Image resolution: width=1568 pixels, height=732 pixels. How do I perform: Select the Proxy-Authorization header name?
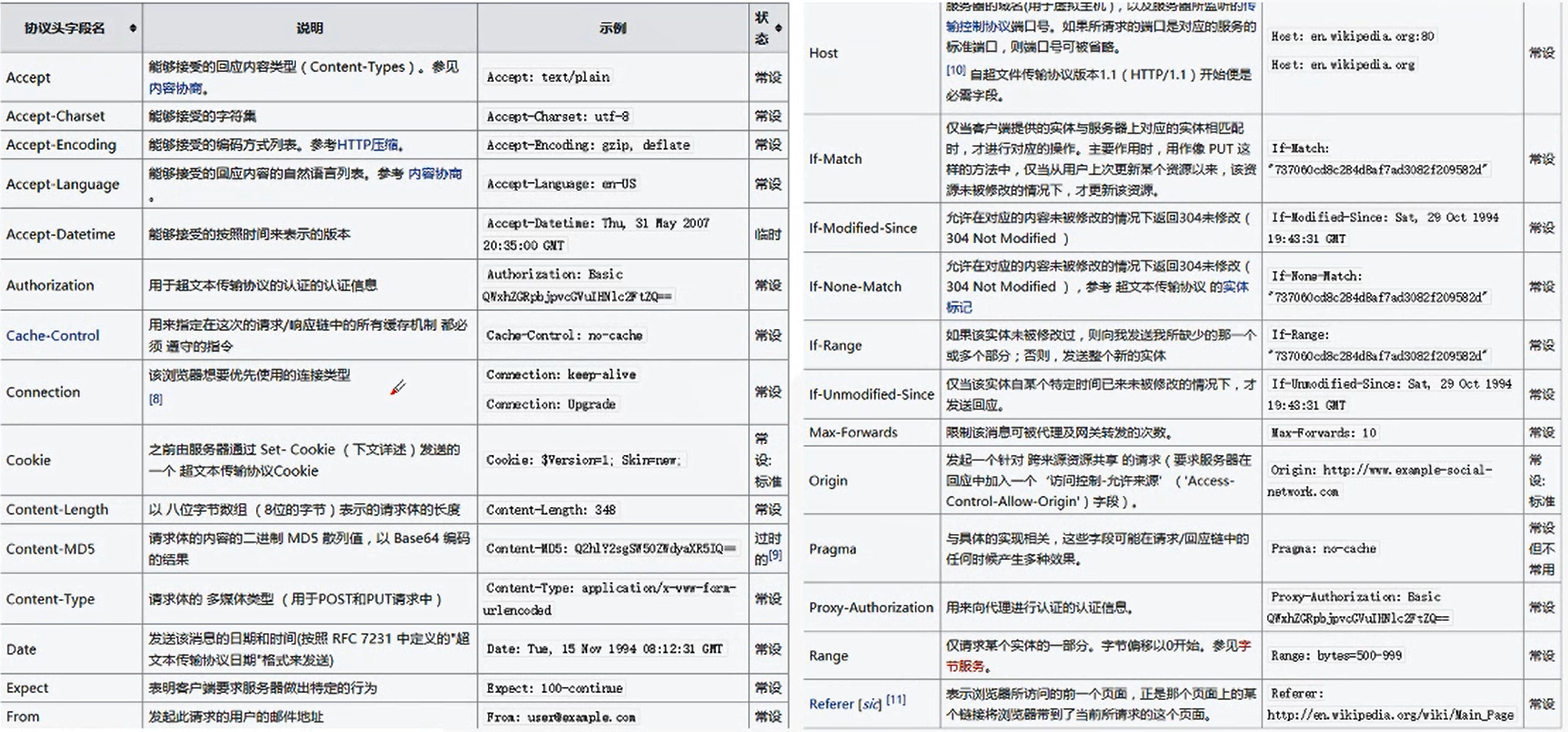tap(871, 608)
